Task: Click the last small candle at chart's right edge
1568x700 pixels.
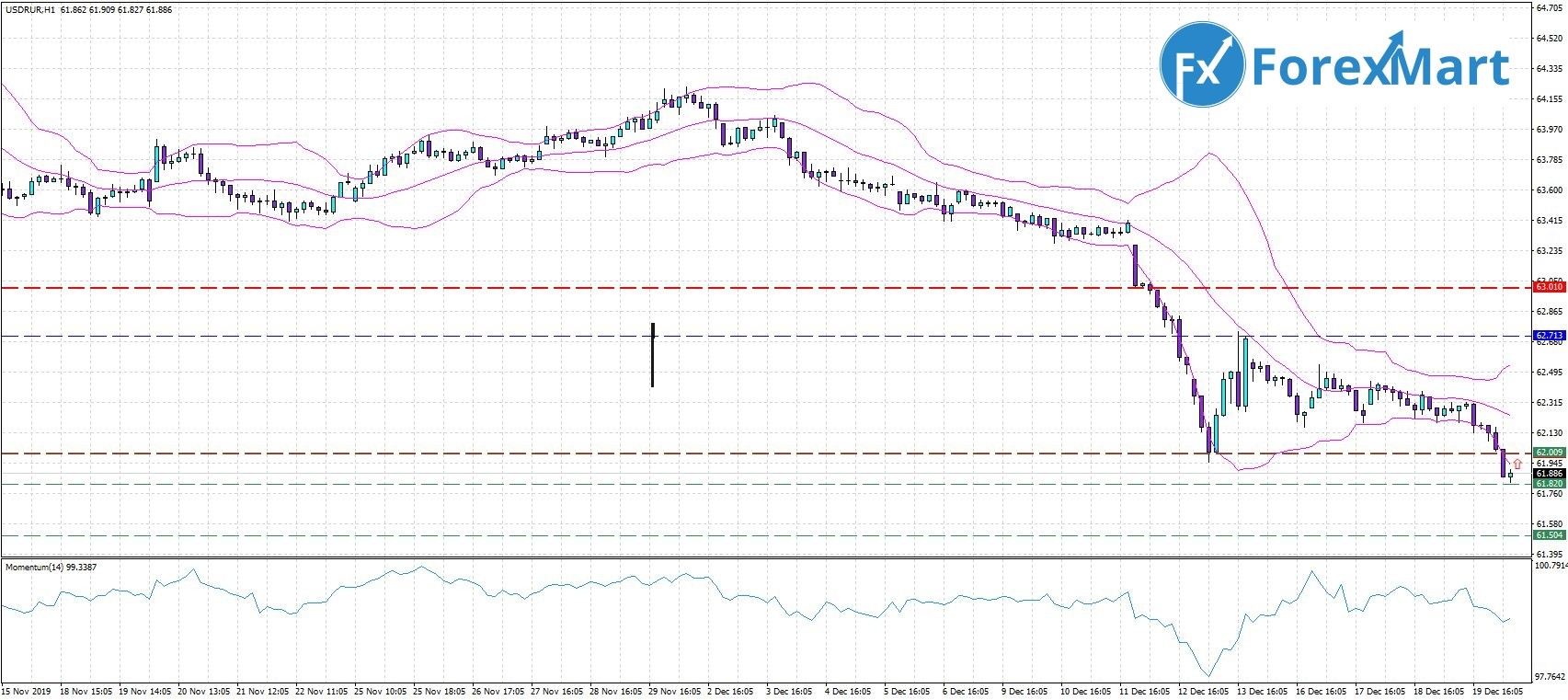Action: (x=1510, y=476)
